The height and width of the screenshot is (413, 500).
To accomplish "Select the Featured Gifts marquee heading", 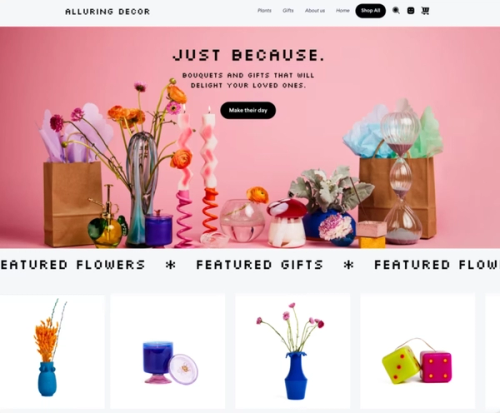I will coord(260,265).
